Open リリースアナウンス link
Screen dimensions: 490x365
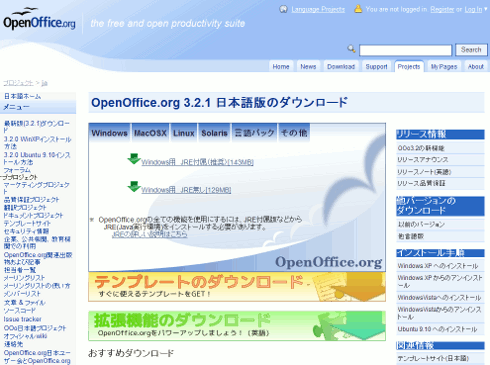tap(423, 160)
